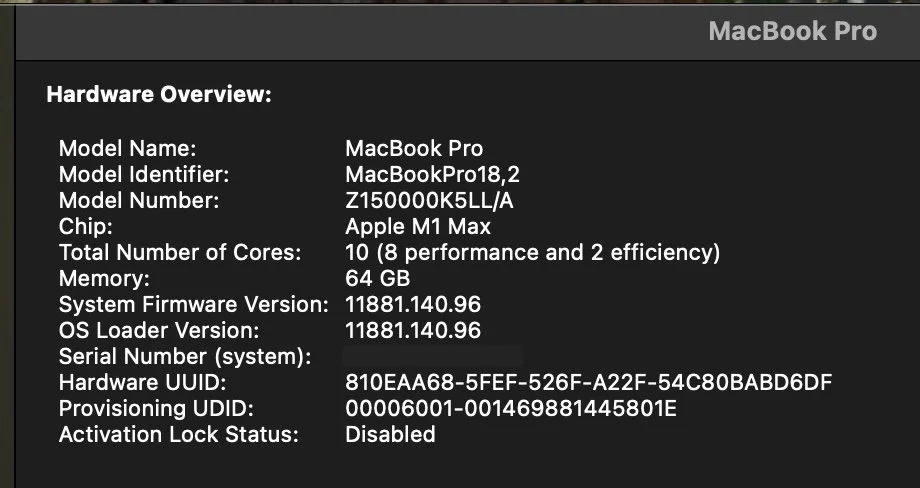Click the Model Name label
Image resolution: width=920 pixels, height=488 pixels.
coord(127,148)
